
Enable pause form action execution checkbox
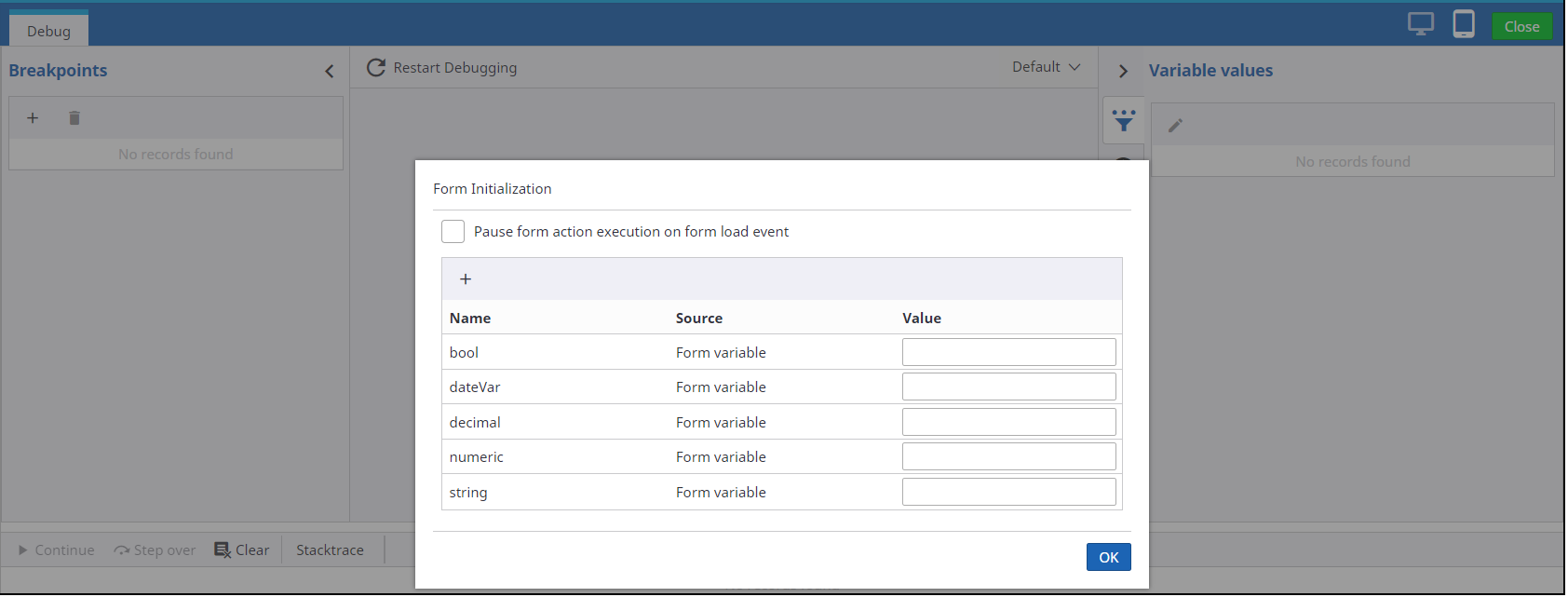click(x=453, y=232)
